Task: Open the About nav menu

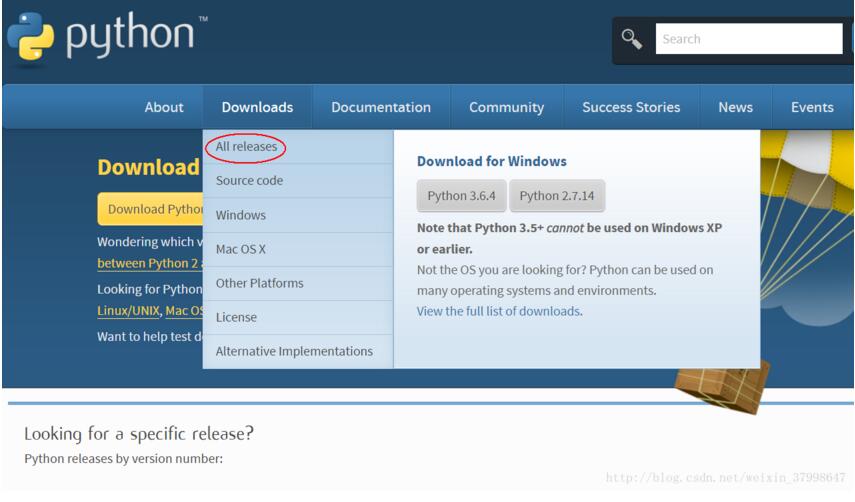Action: pyautogui.click(x=164, y=107)
